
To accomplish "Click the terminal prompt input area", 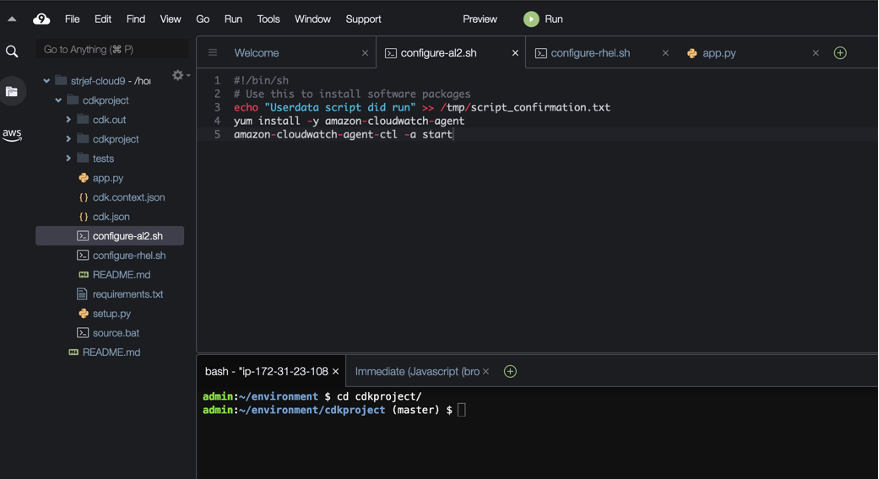I will coord(461,410).
